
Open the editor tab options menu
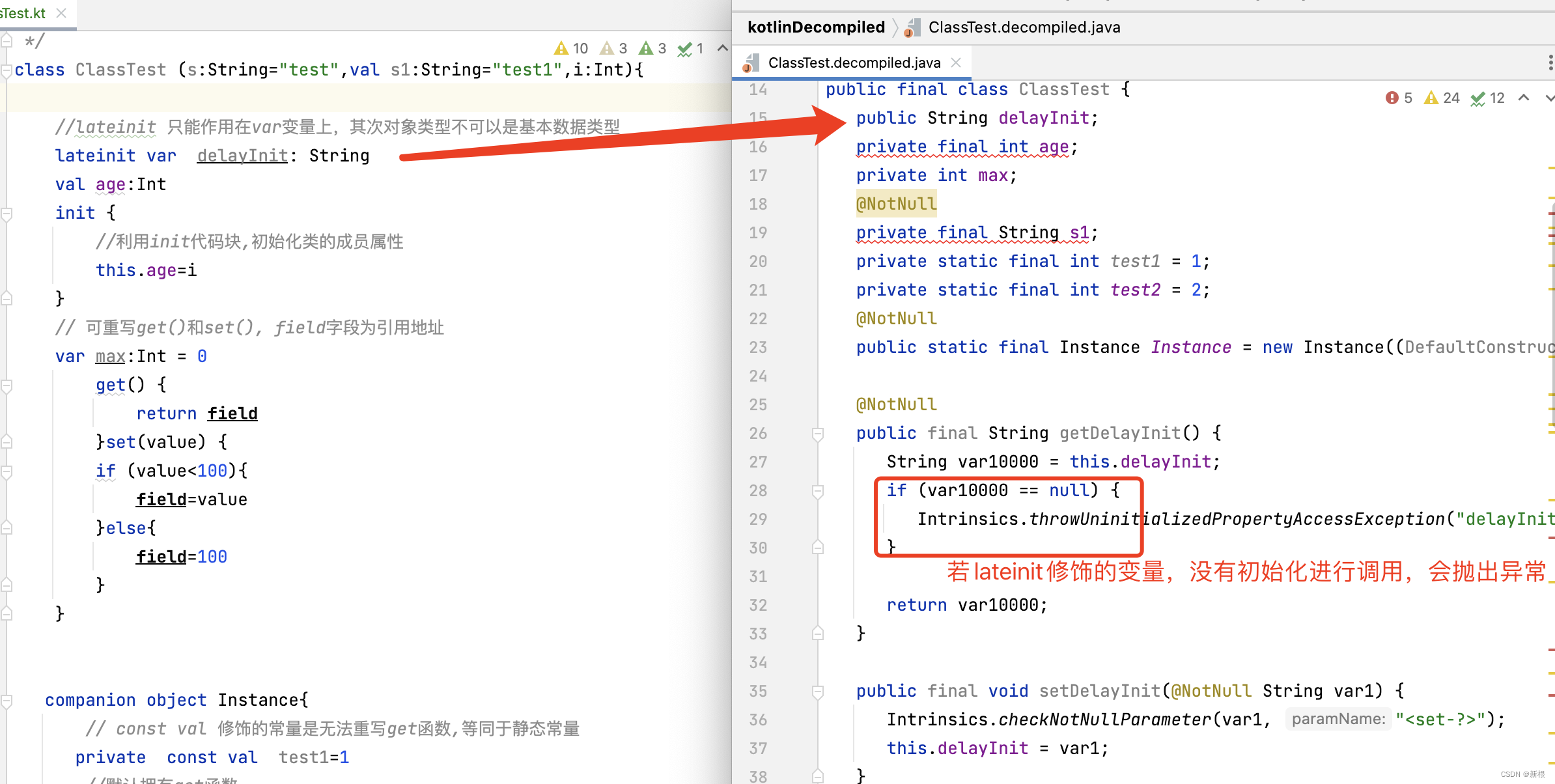[1550, 63]
